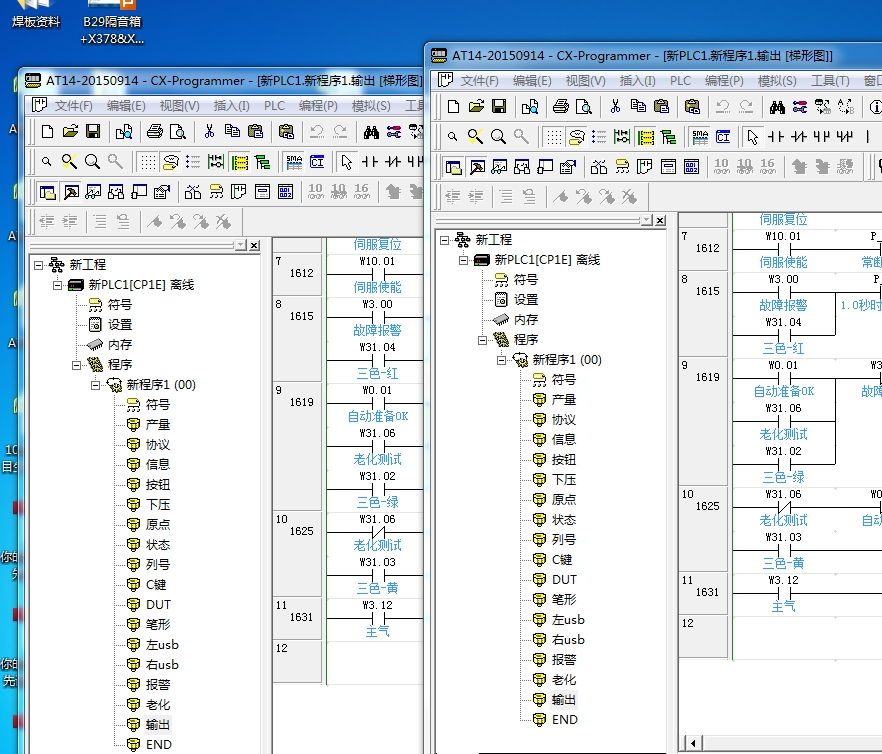The image size is (882, 754).
Task: Open file via folder icon in right window
Action: [x=476, y=106]
